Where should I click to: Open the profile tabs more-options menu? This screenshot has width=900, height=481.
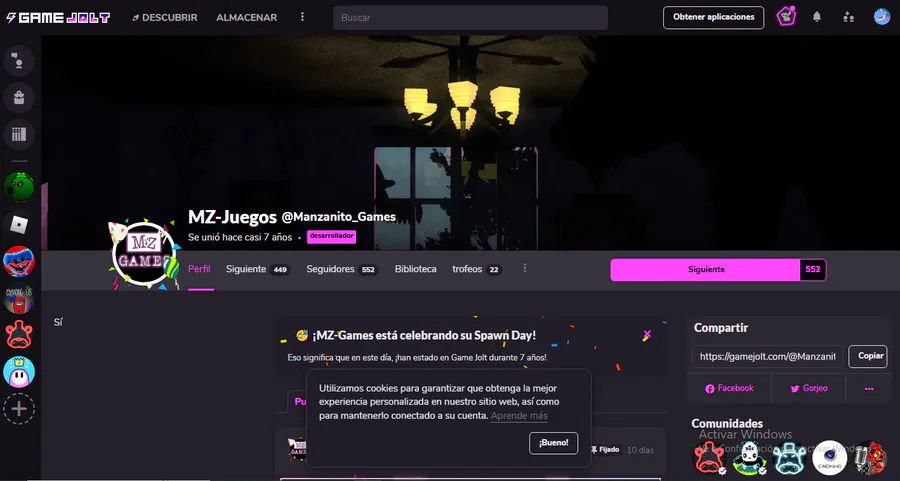[525, 268]
